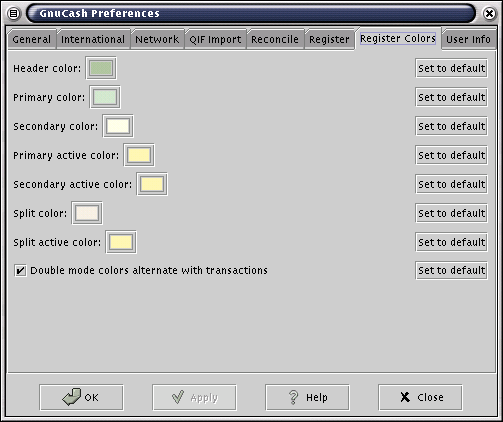The height and width of the screenshot is (422, 503).
Task: Open the Reconcile tab
Action: (275, 40)
